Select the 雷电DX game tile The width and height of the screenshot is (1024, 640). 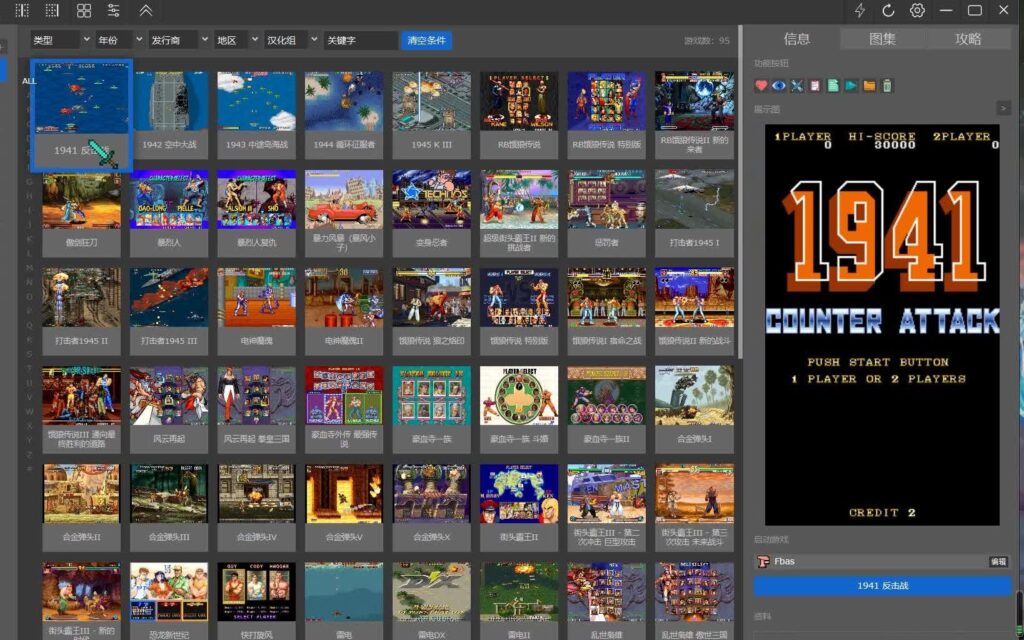[x=432, y=601]
